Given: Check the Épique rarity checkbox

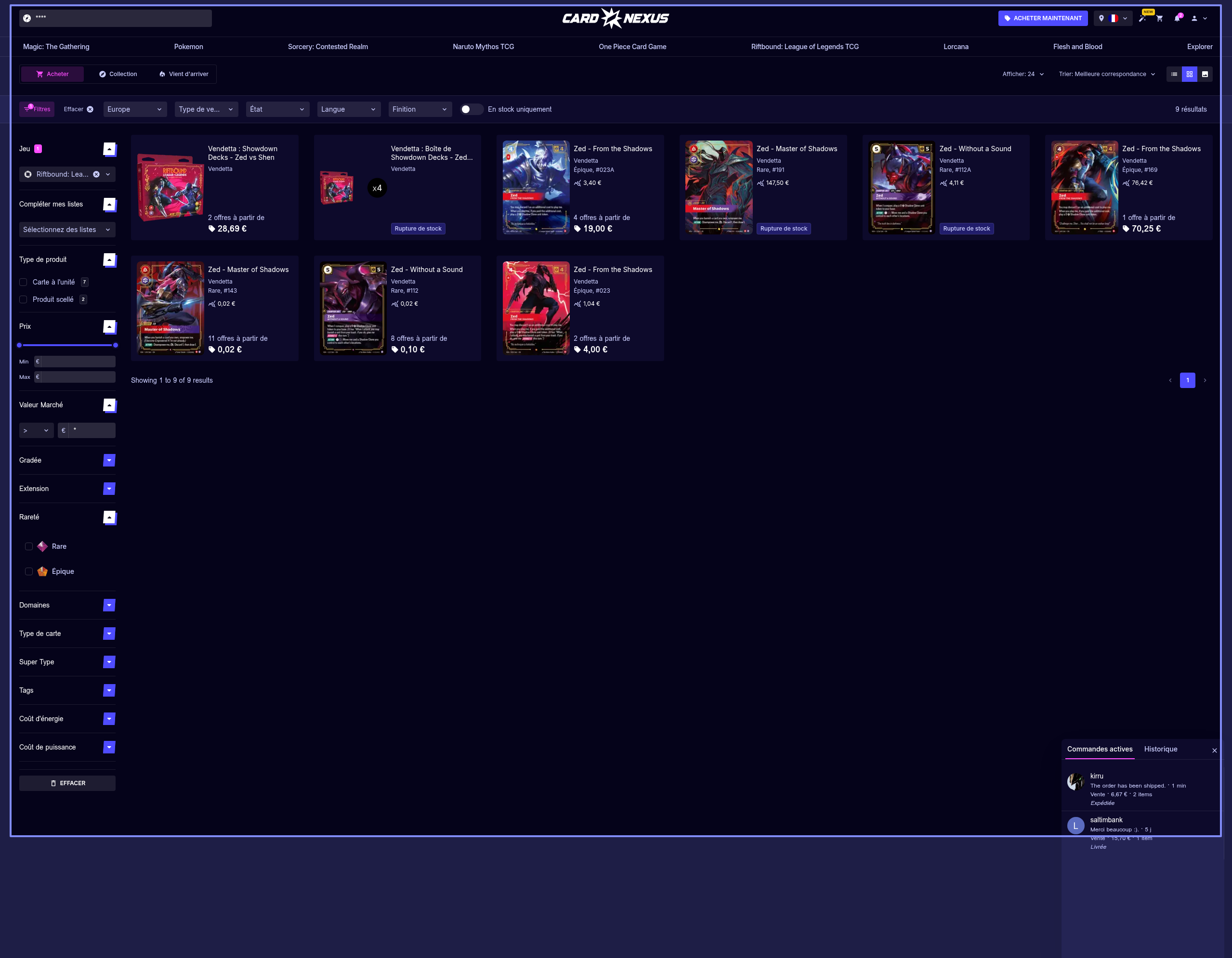Looking at the screenshot, I should pyautogui.click(x=29, y=571).
